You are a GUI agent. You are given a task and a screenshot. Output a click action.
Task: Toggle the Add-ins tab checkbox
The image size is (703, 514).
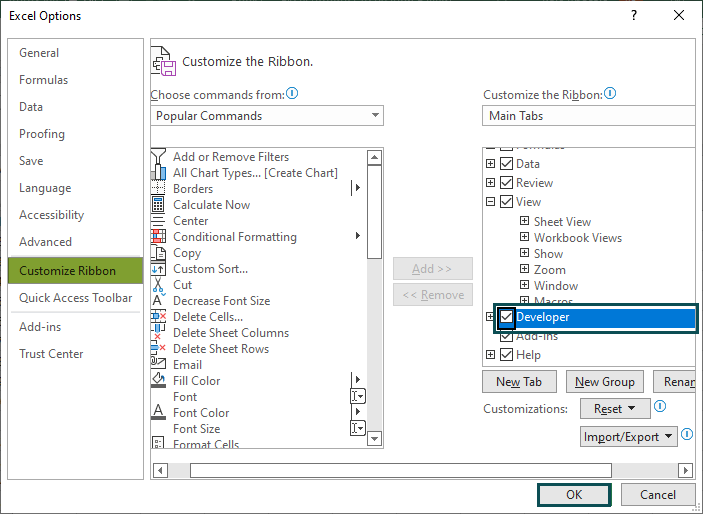click(506, 336)
